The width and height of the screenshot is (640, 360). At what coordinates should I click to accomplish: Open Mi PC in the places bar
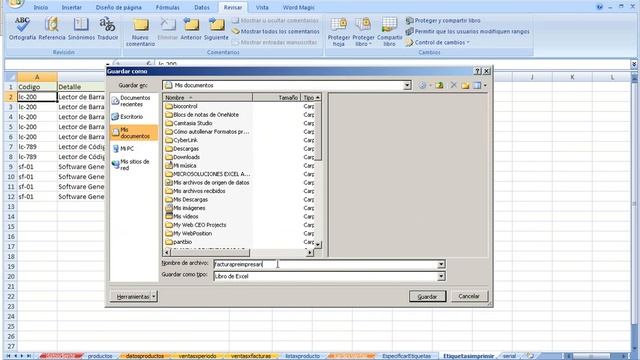134,149
